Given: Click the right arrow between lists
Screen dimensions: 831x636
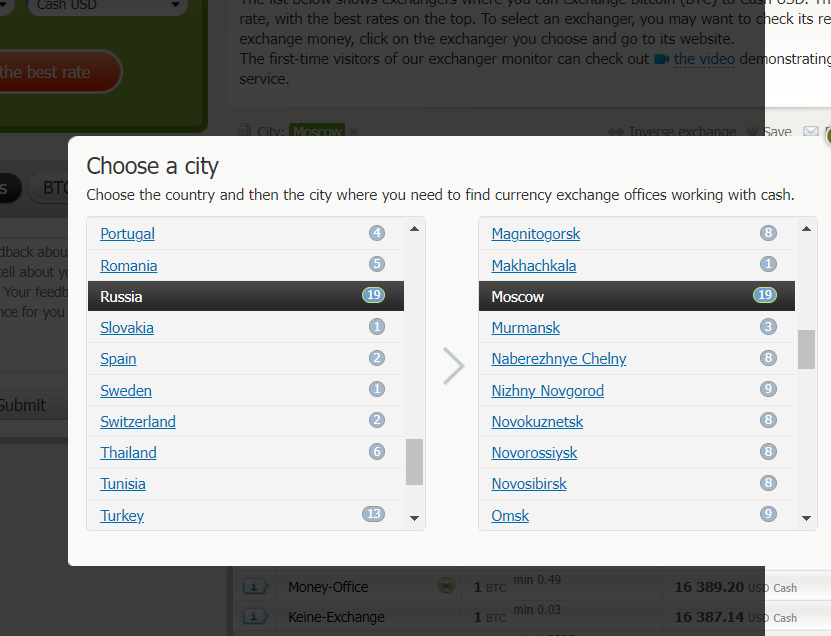Looking at the screenshot, I should [453, 366].
